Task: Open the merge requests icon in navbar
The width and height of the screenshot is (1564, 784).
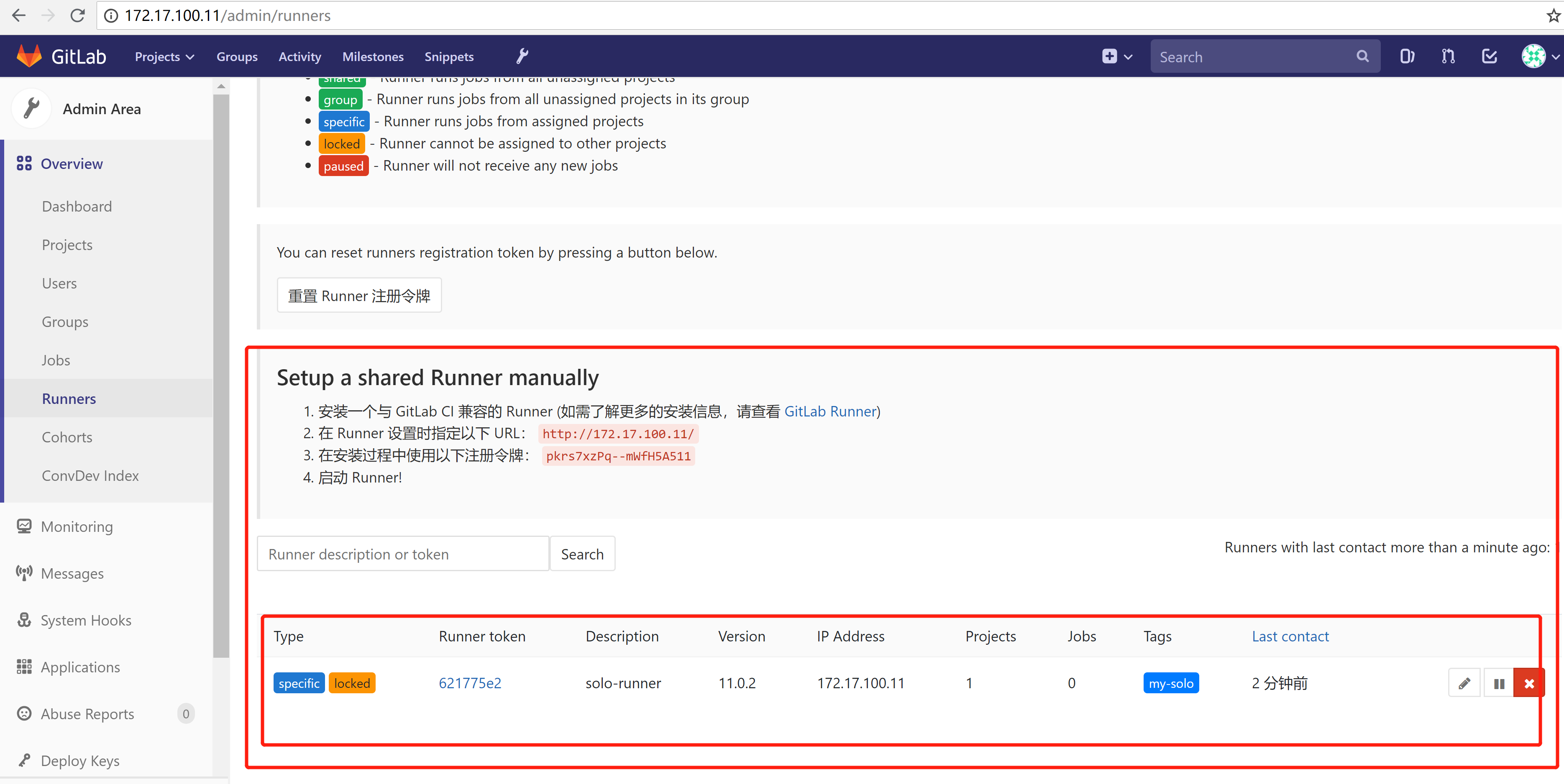Action: click(x=1448, y=56)
